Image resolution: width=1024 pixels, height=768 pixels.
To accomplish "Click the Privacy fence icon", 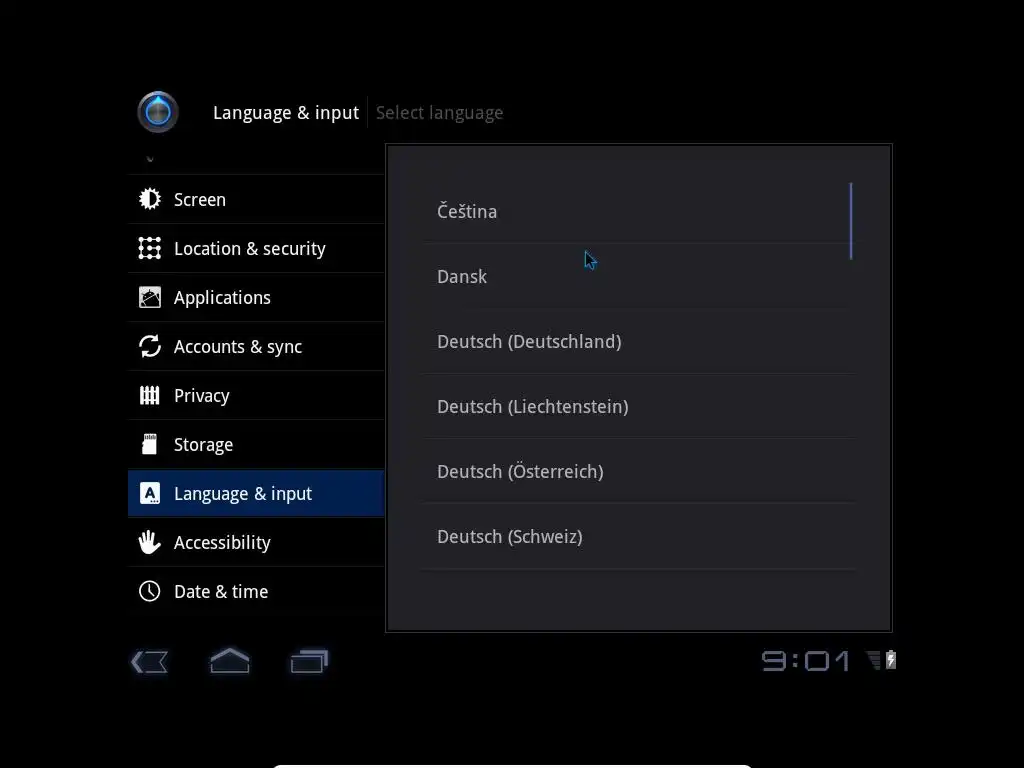I will tap(150, 395).
